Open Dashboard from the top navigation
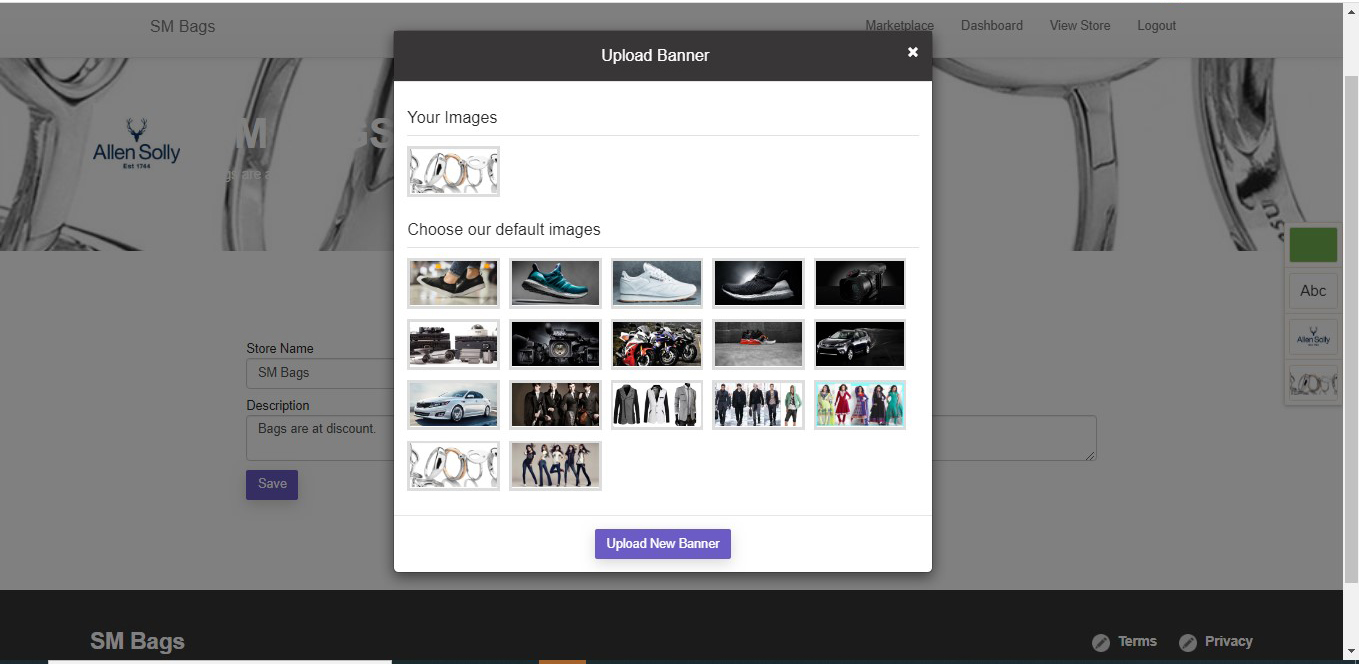 pyautogui.click(x=991, y=26)
